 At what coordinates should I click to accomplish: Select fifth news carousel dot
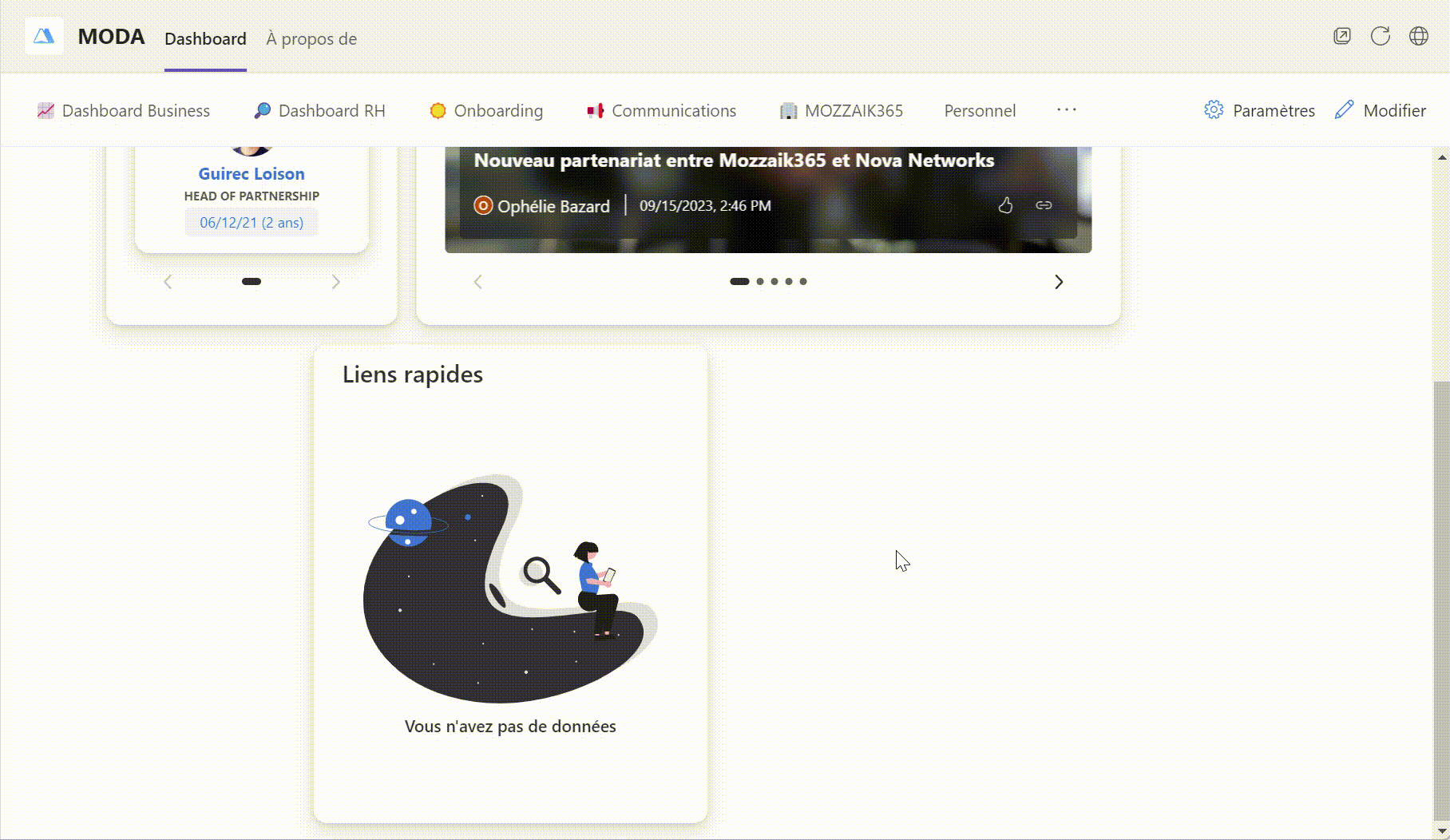803,281
